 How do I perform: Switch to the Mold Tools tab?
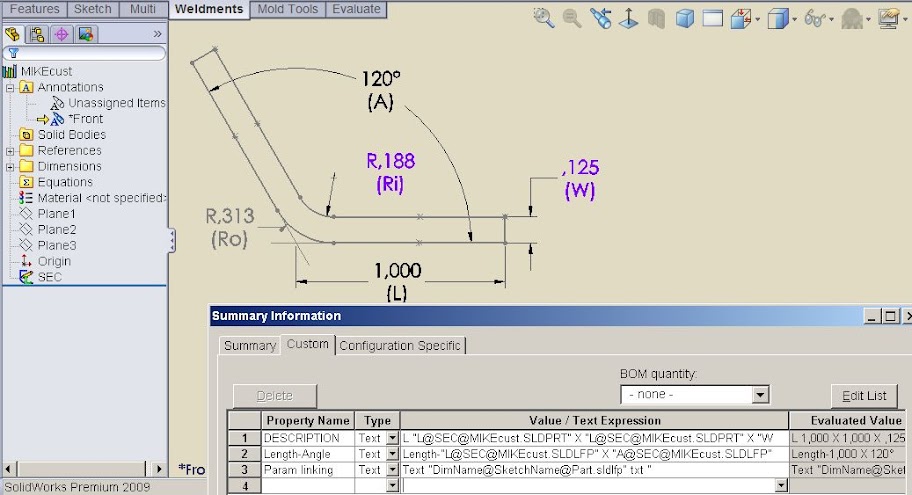coord(287,9)
